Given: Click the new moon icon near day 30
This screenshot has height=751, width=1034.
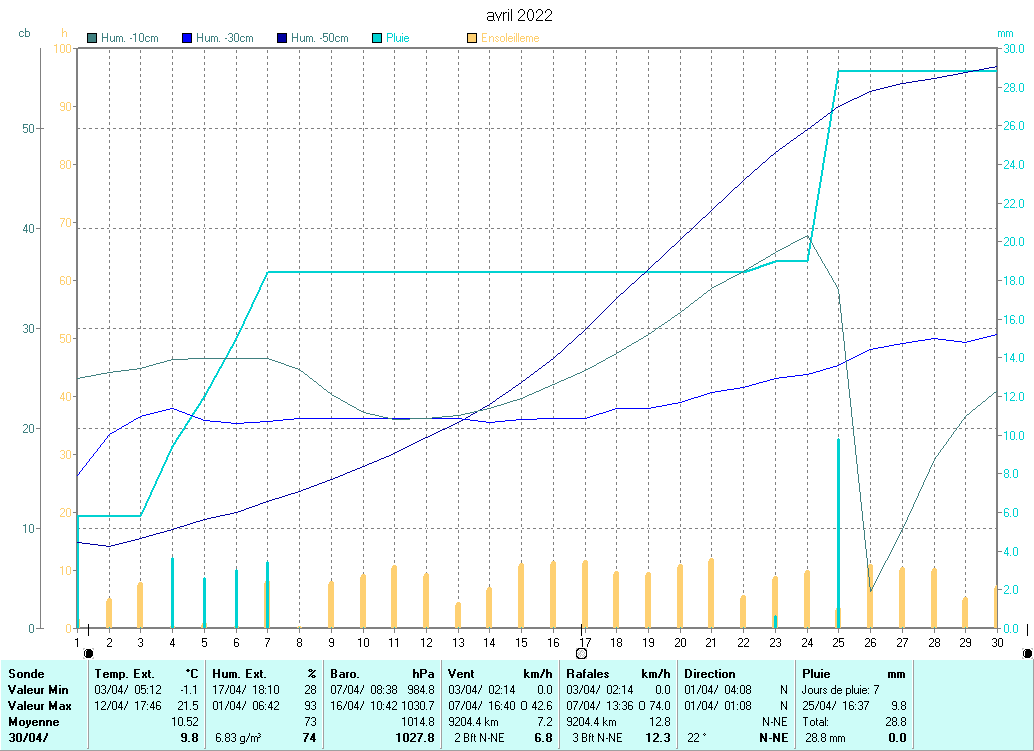Looking at the screenshot, I should 1027,653.
